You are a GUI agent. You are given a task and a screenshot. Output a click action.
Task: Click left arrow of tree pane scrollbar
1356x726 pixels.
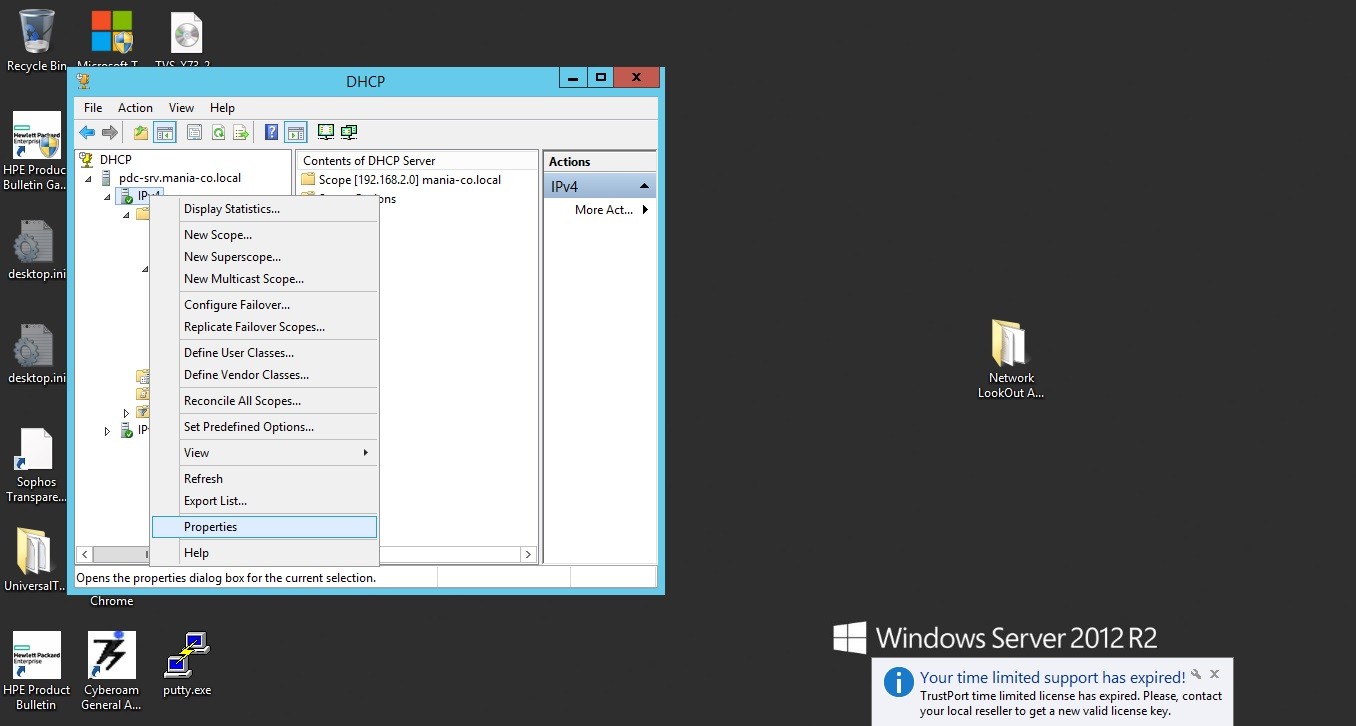point(85,554)
